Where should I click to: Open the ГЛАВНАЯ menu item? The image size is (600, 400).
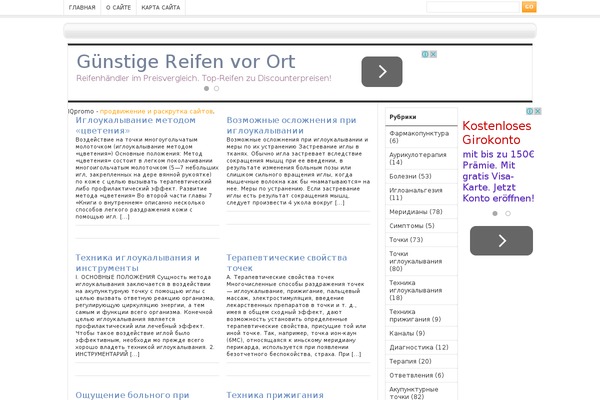click(82, 7)
